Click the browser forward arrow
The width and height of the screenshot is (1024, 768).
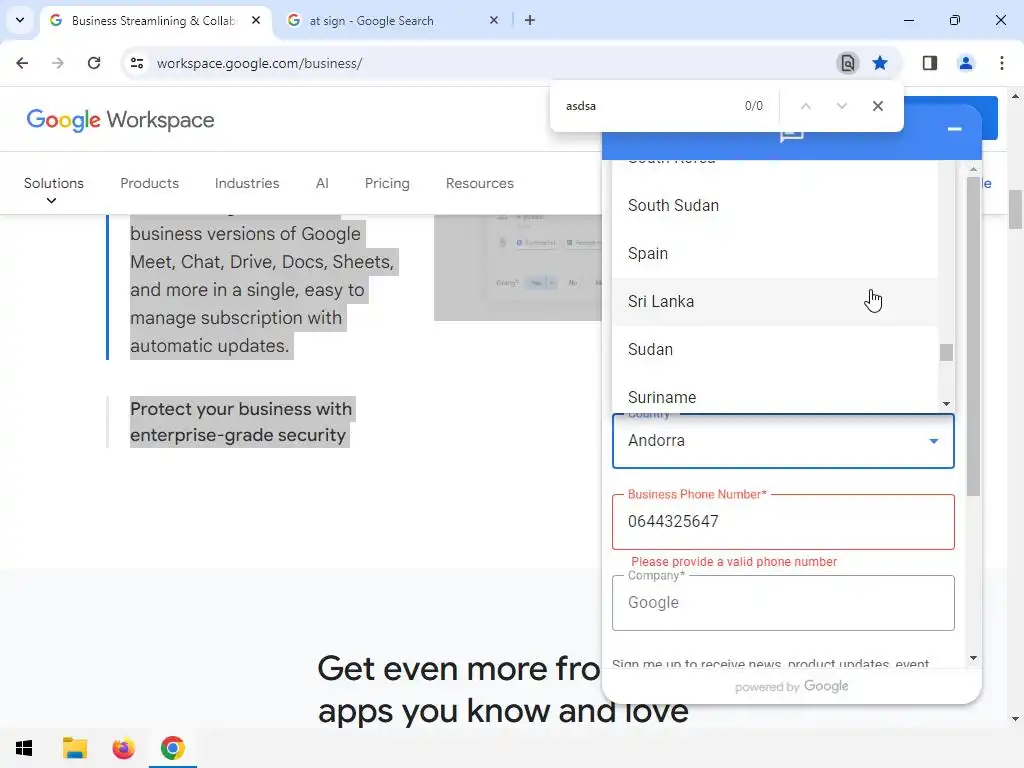[58, 63]
